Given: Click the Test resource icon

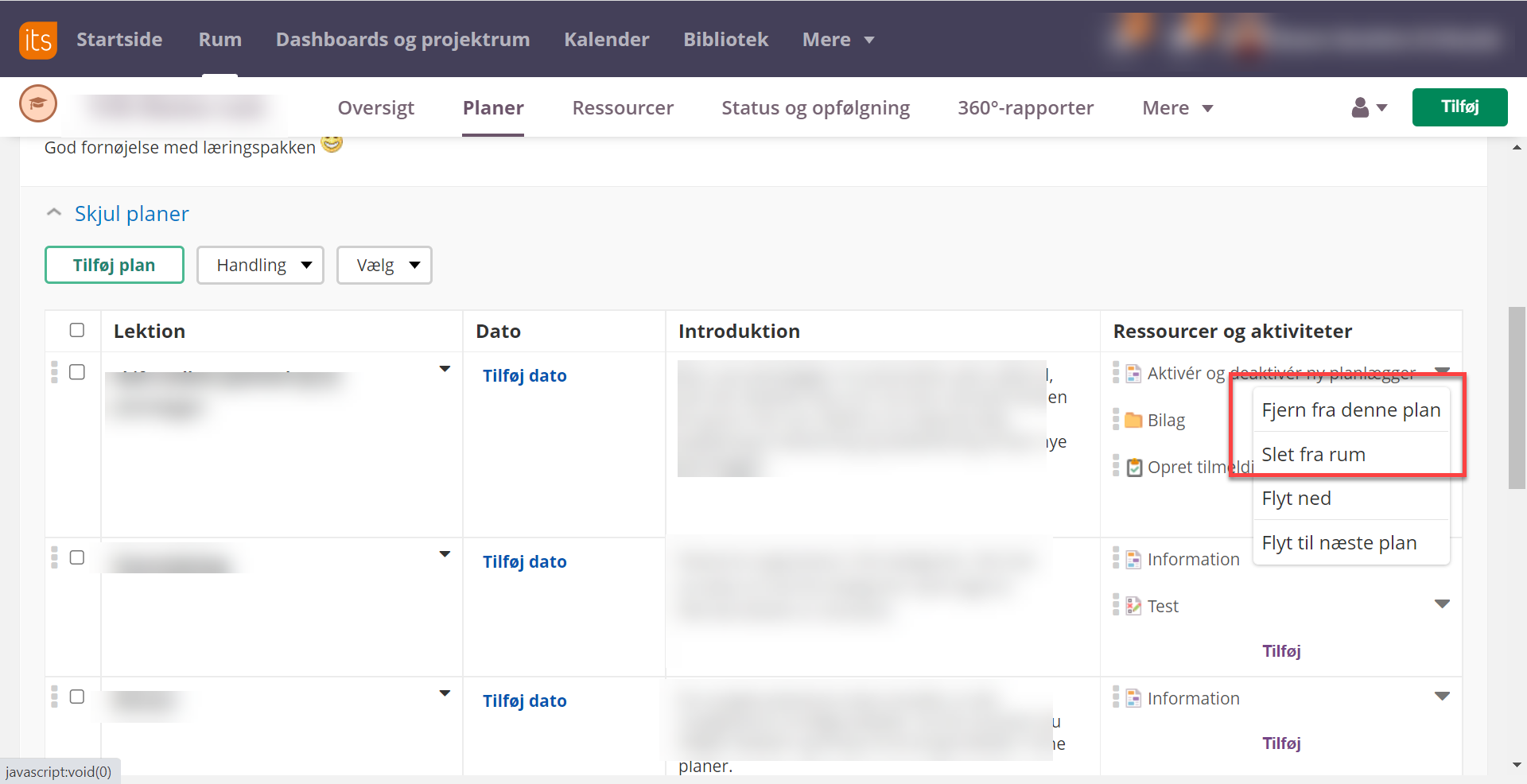Looking at the screenshot, I should 1133,606.
